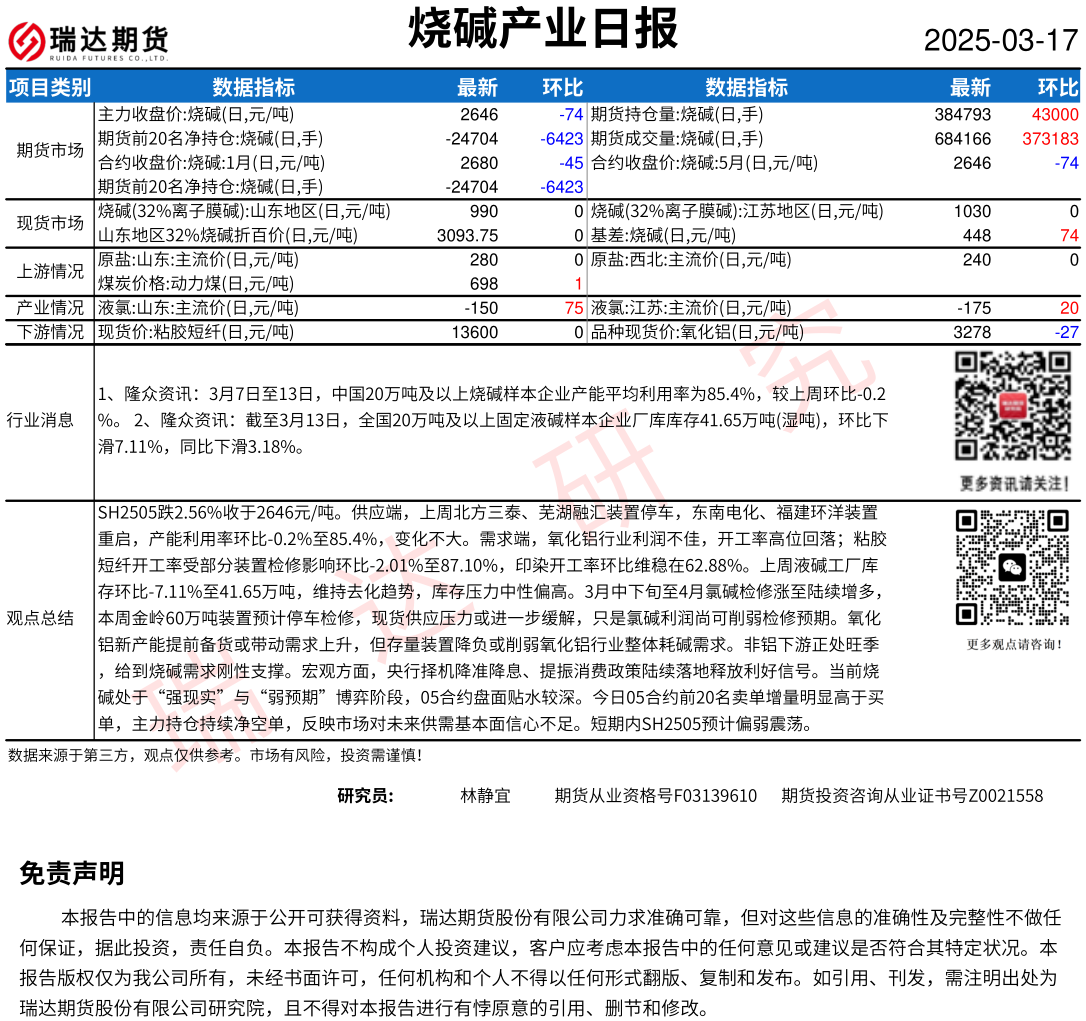Screen dimensions: 1086x1021
Task: Click the value 240
Action: coord(977,260)
